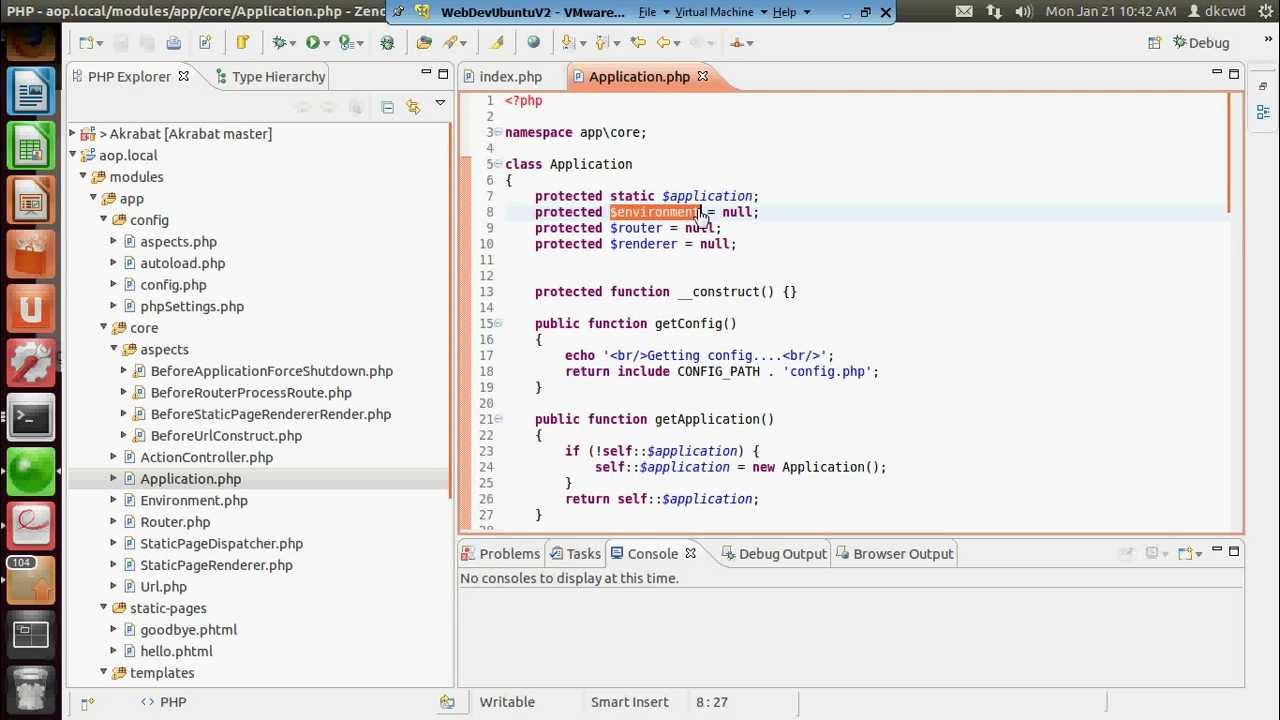Click the New file wizard toolbar icon
Screen dimensions: 1280x720
coord(86,43)
